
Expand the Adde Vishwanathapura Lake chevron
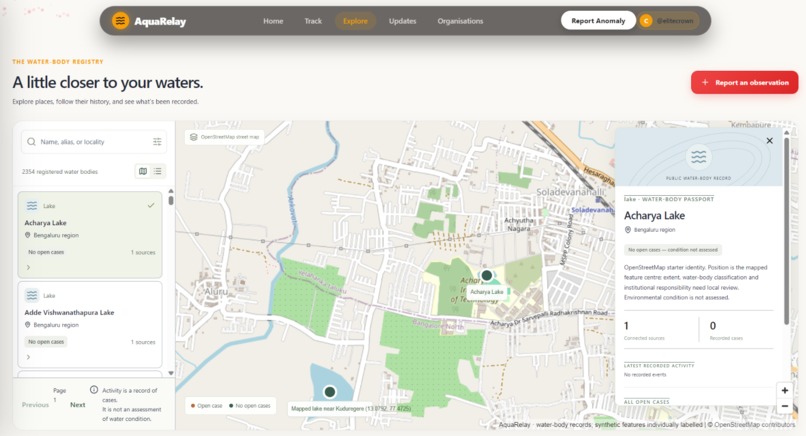28,357
